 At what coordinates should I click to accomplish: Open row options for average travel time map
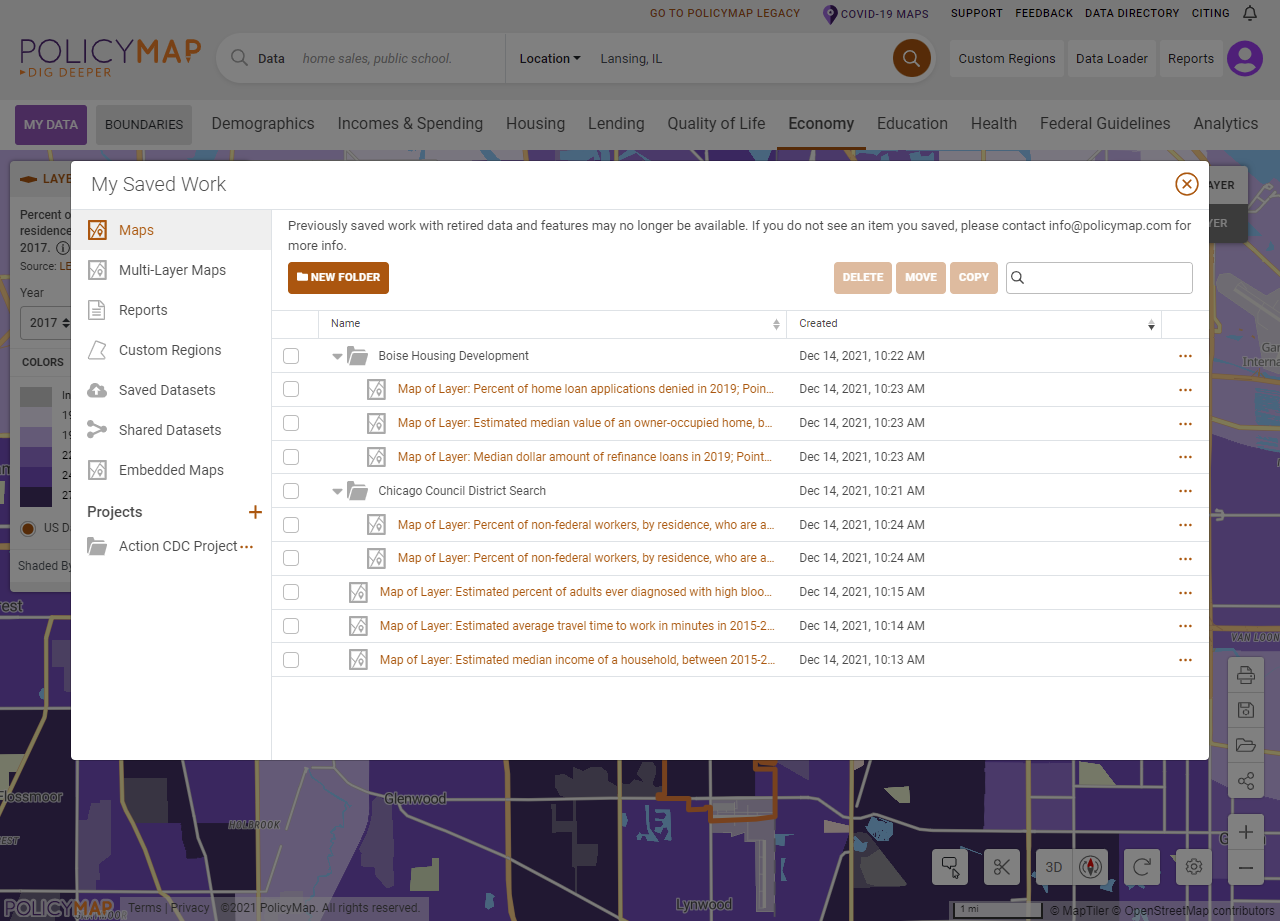click(x=1185, y=626)
